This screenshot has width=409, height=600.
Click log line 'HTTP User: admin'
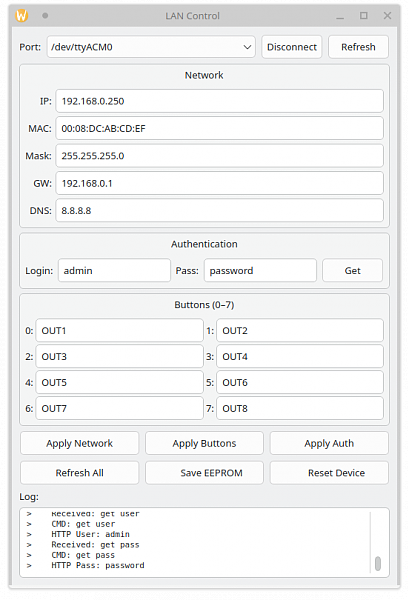[x=91, y=534]
